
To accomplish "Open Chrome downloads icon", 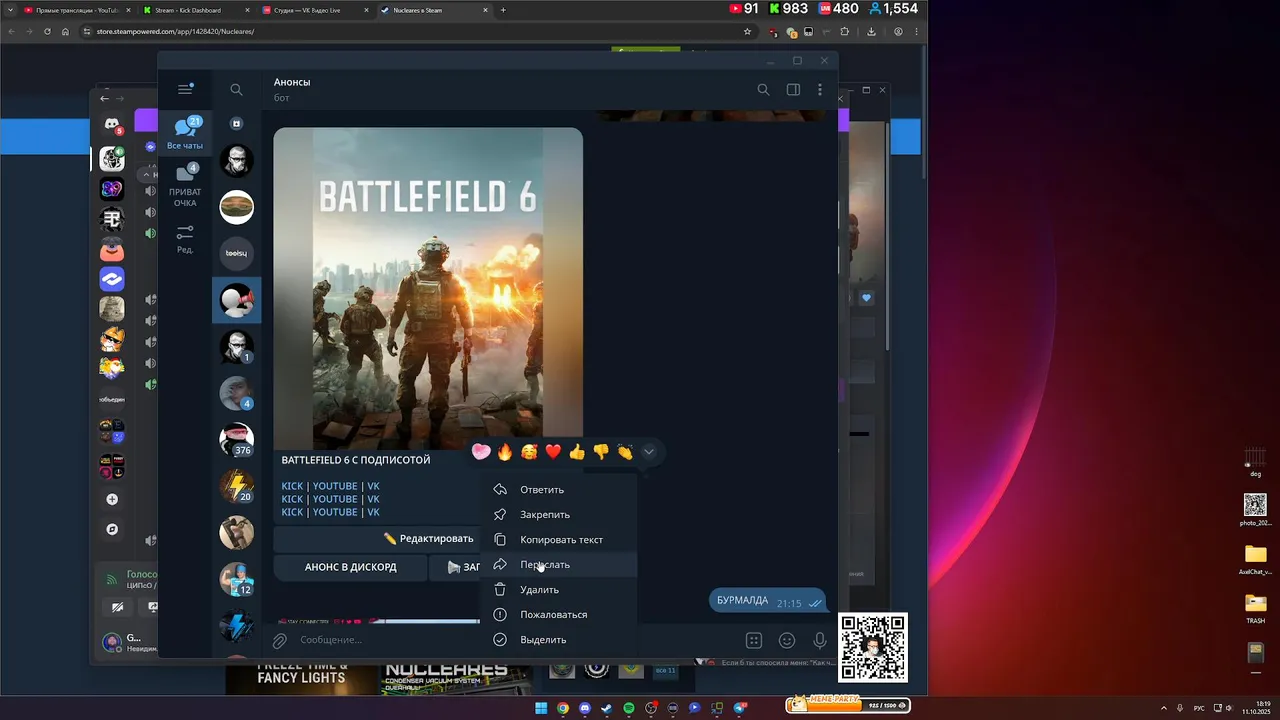I will [x=871, y=31].
